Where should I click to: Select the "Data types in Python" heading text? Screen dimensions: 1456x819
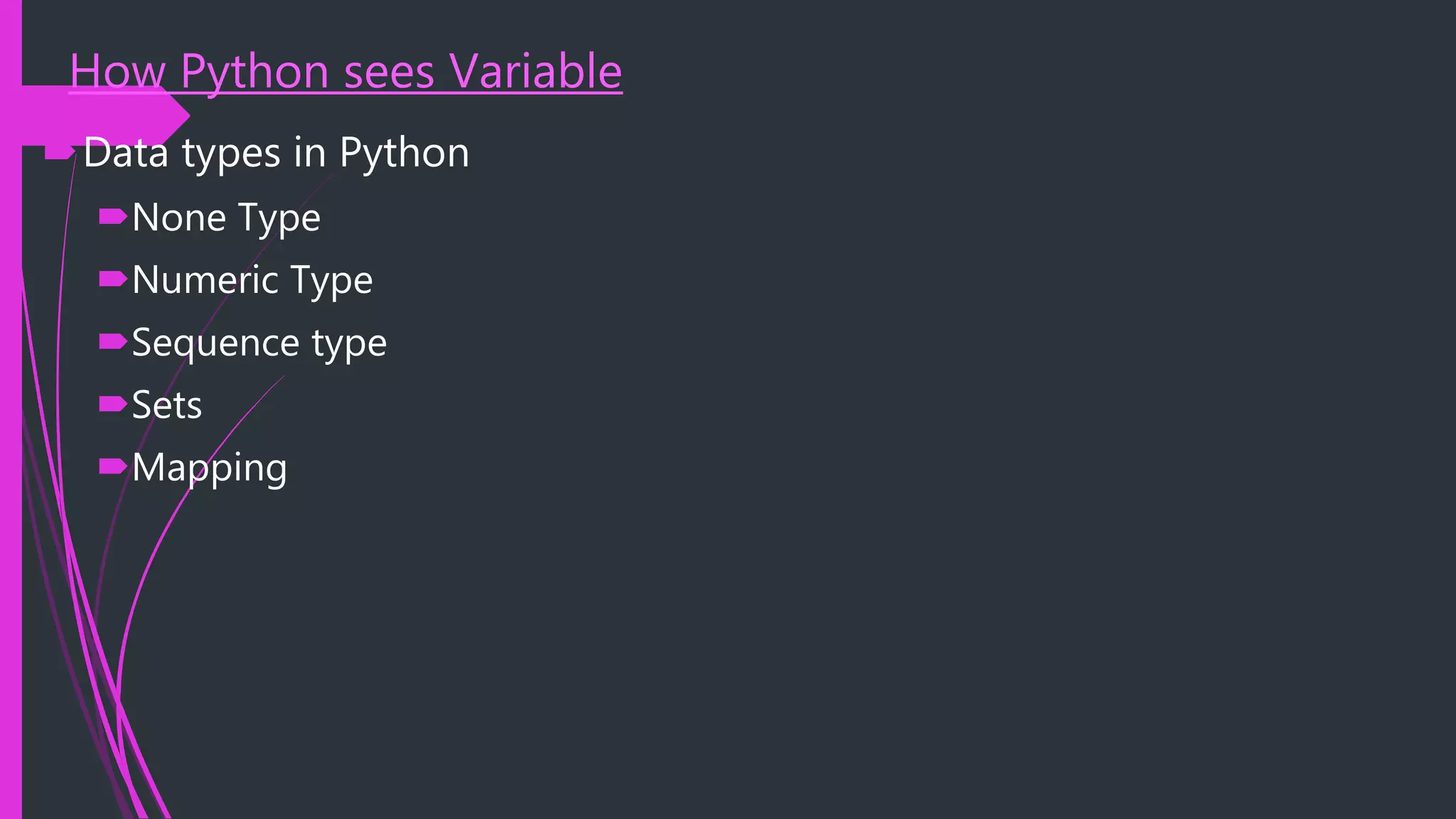click(x=276, y=153)
